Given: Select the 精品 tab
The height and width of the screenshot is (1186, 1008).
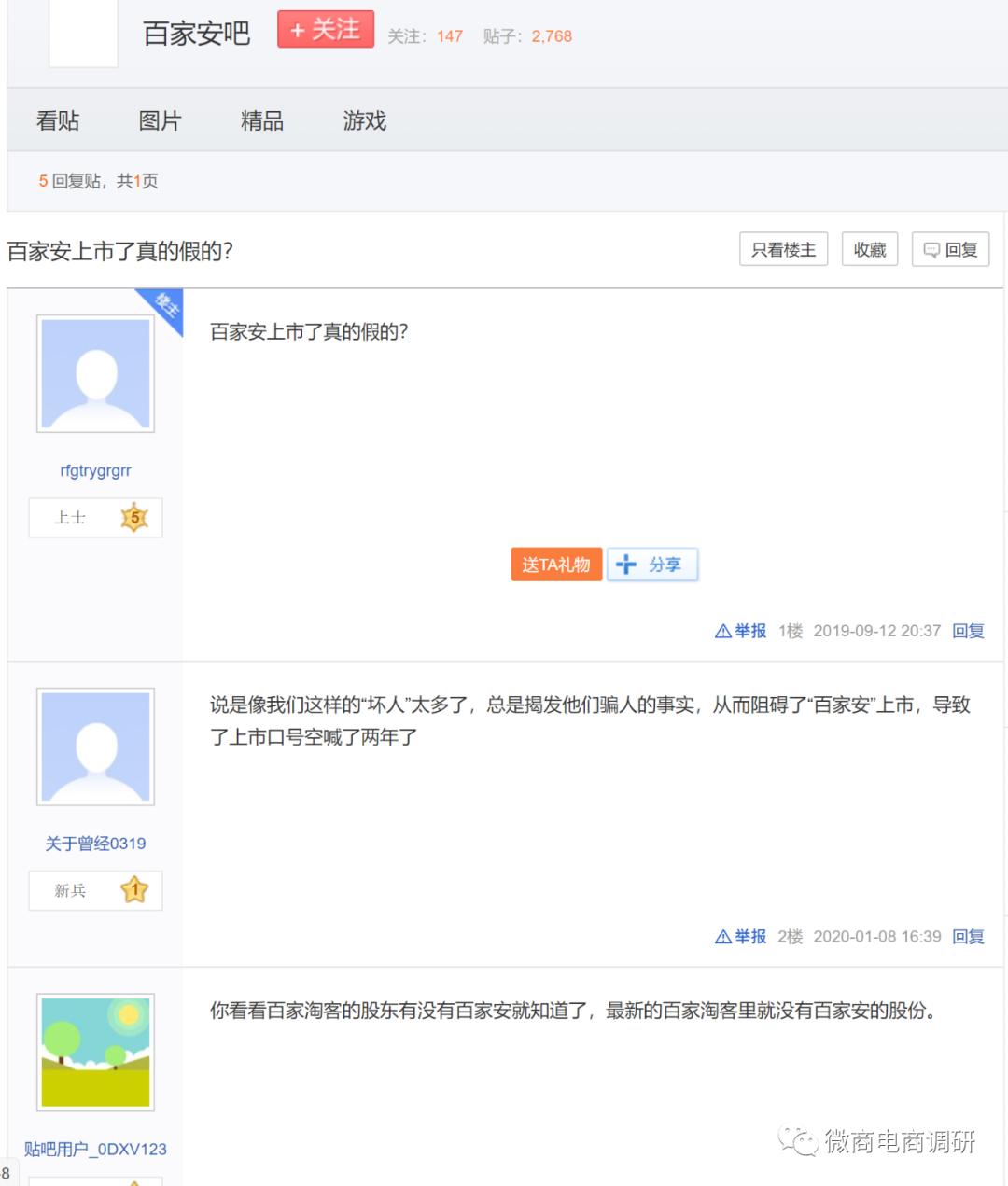Looking at the screenshot, I should tap(261, 120).
